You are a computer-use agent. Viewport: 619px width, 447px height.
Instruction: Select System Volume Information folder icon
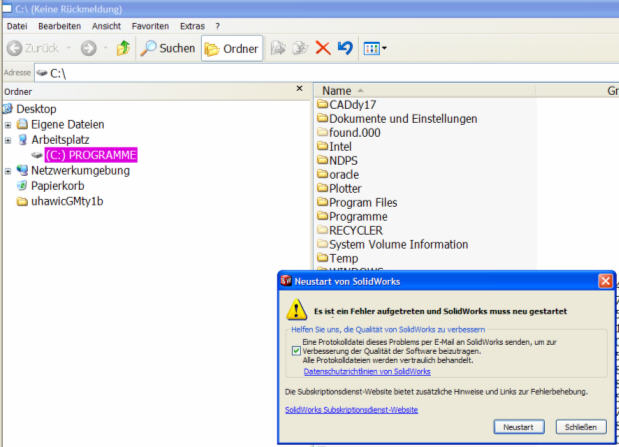(323, 244)
